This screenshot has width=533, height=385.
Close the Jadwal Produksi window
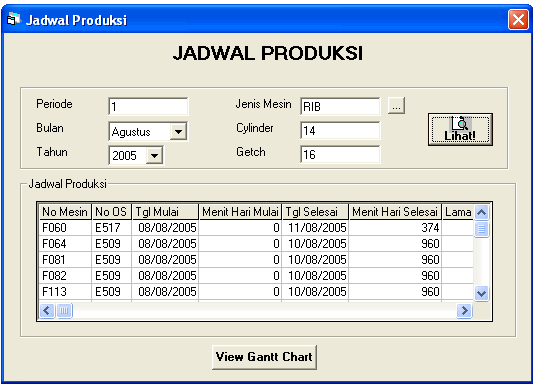point(518,19)
